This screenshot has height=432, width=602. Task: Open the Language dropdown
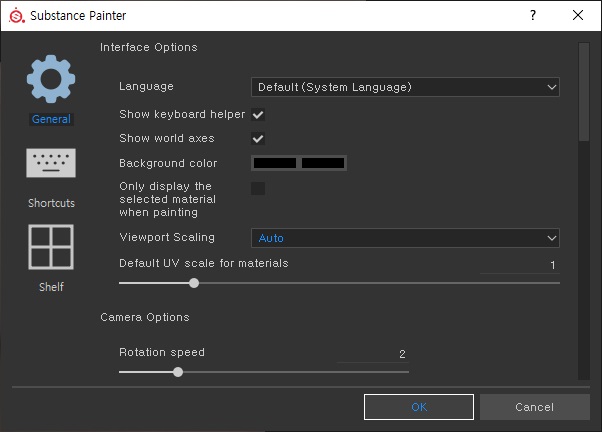(405, 87)
